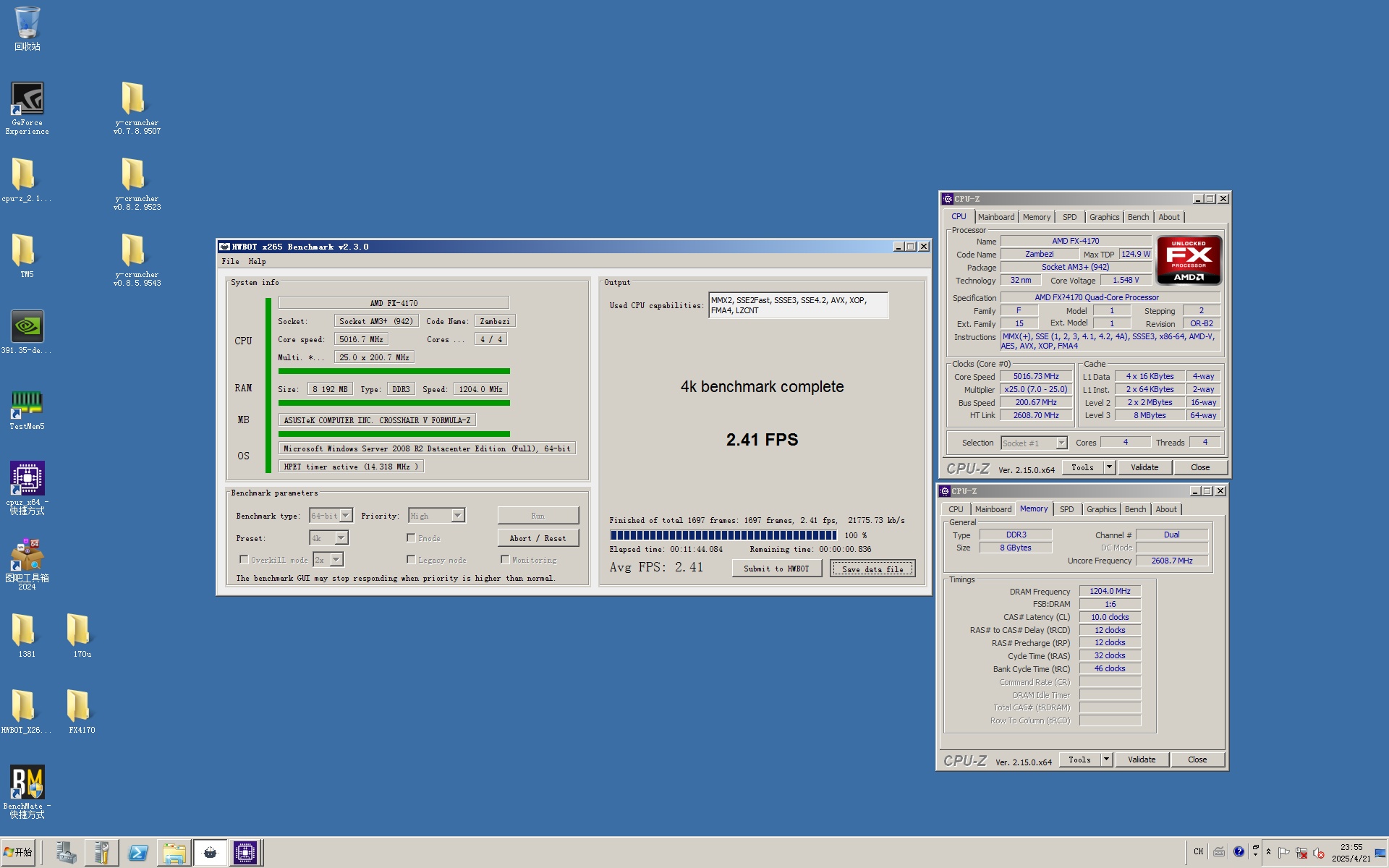Click the Save data file button
Screen dimensions: 1389x868
(x=872, y=569)
